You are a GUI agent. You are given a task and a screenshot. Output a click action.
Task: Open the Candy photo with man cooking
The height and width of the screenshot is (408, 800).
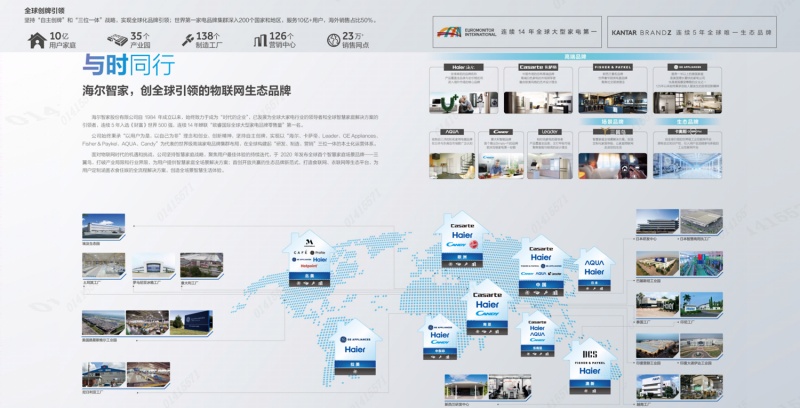coord(501,166)
